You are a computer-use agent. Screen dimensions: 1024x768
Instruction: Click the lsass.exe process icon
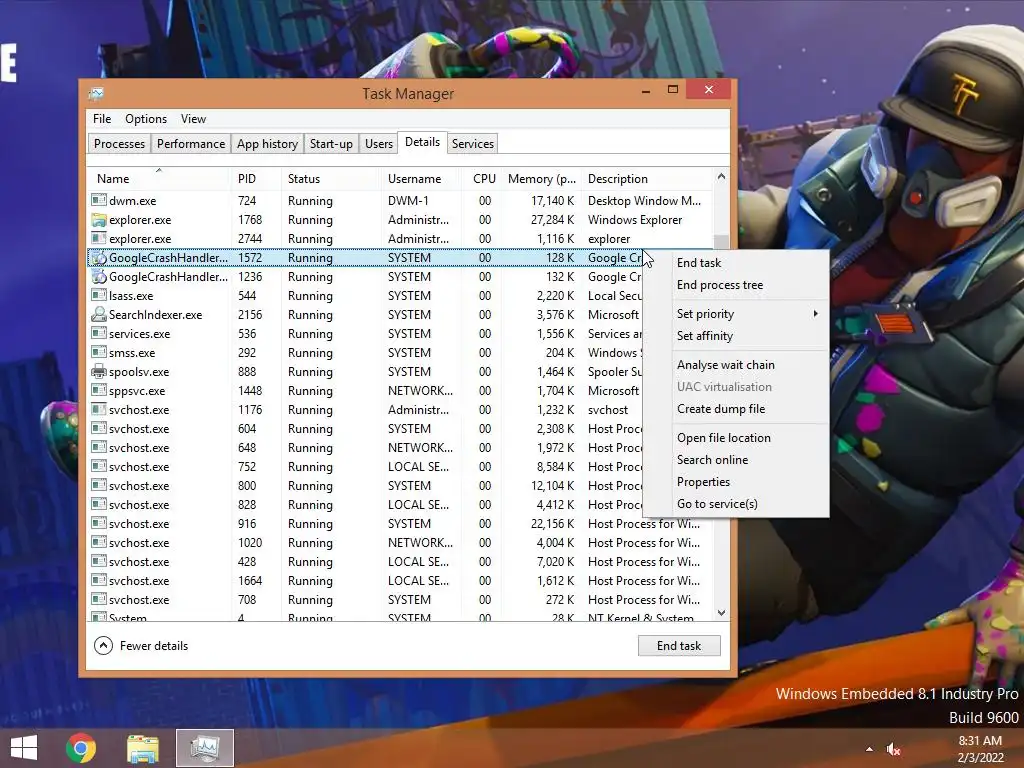point(99,296)
